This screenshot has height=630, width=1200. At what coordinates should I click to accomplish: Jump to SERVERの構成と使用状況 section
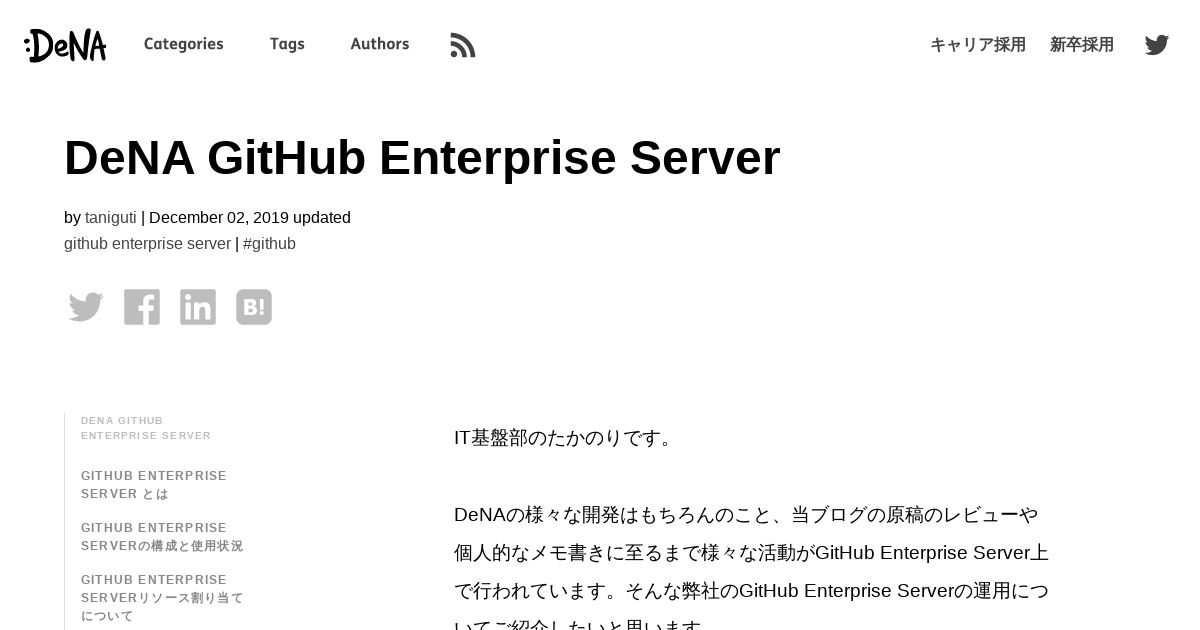click(162, 537)
